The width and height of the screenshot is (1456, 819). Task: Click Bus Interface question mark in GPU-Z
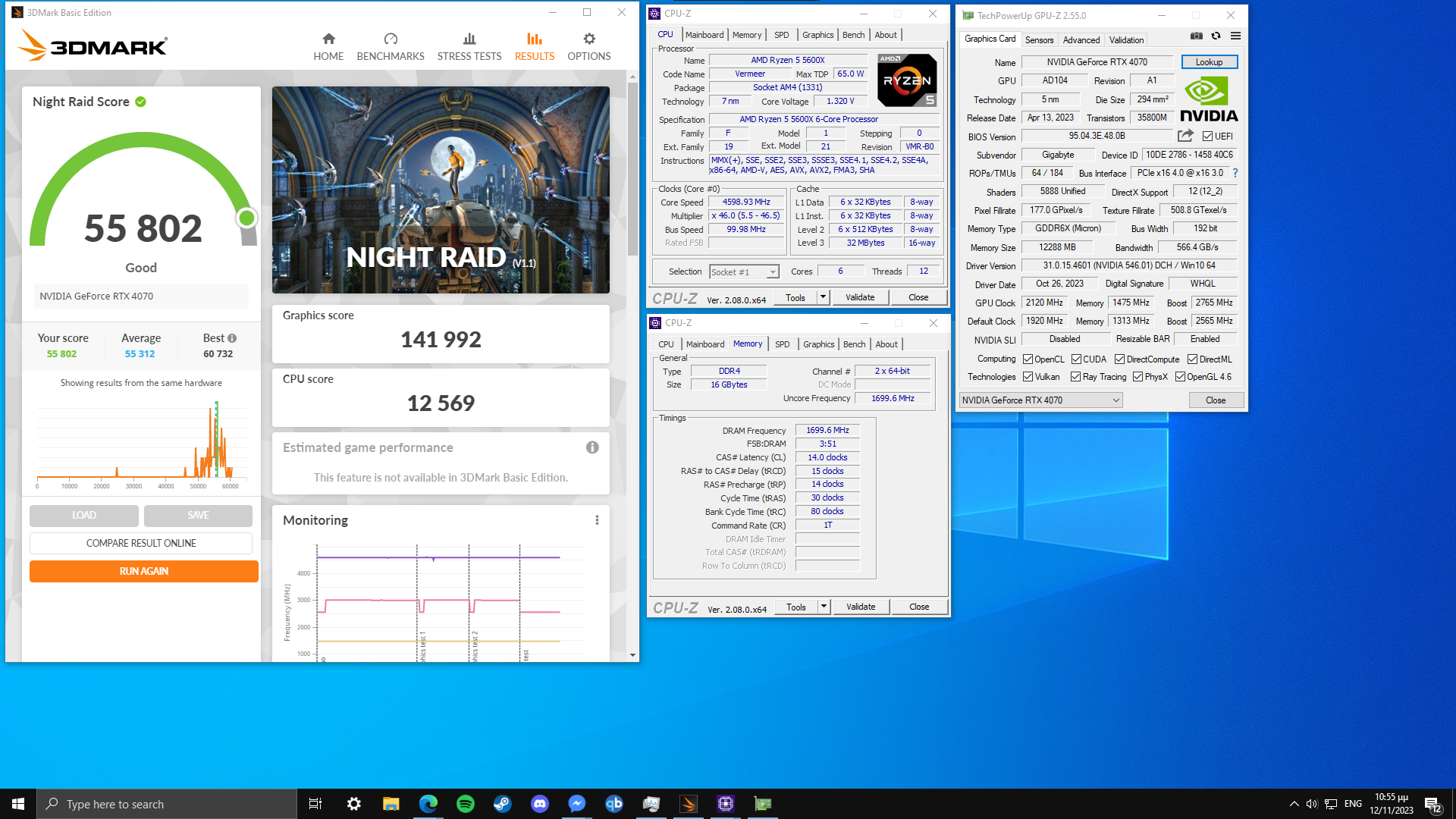[x=1235, y=173]
